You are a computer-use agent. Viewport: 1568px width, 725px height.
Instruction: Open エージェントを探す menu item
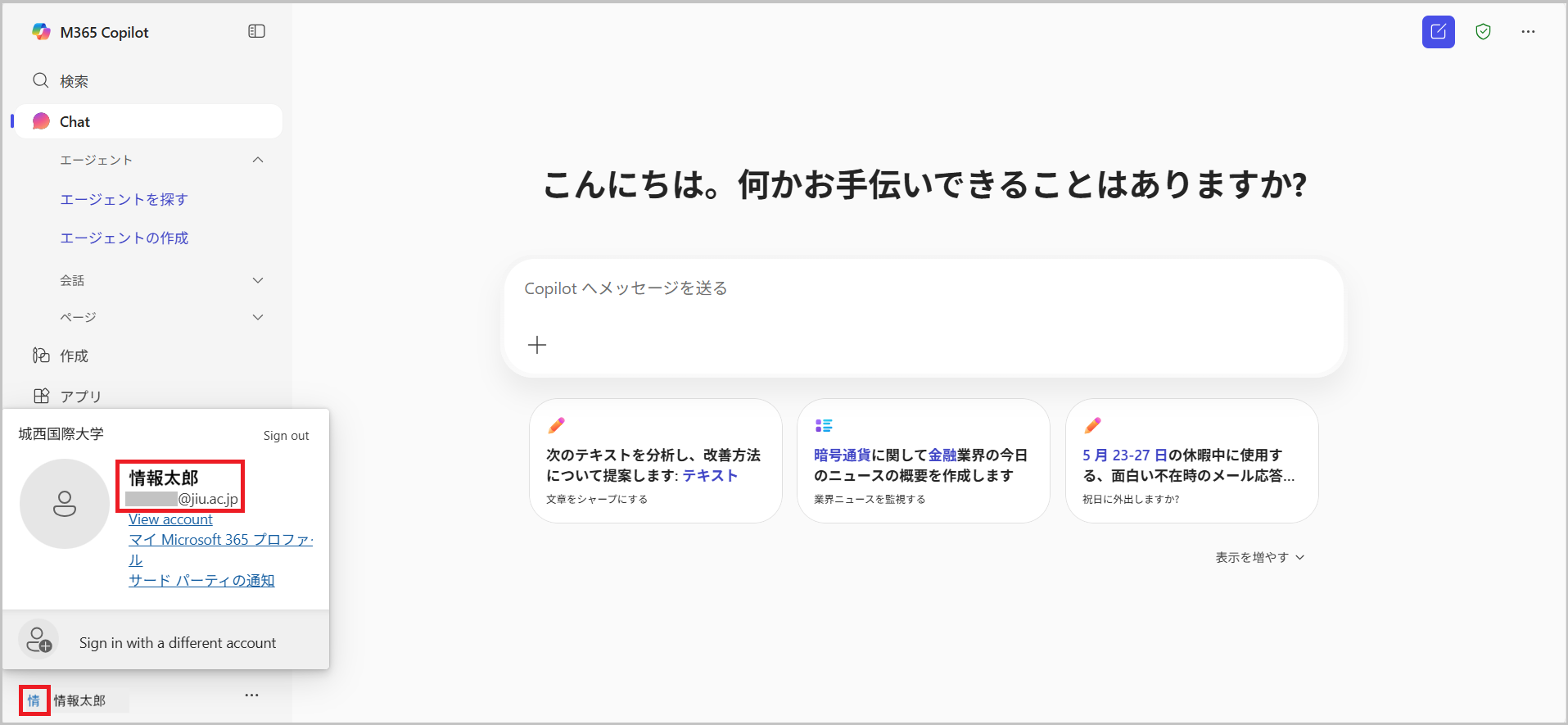124,199
